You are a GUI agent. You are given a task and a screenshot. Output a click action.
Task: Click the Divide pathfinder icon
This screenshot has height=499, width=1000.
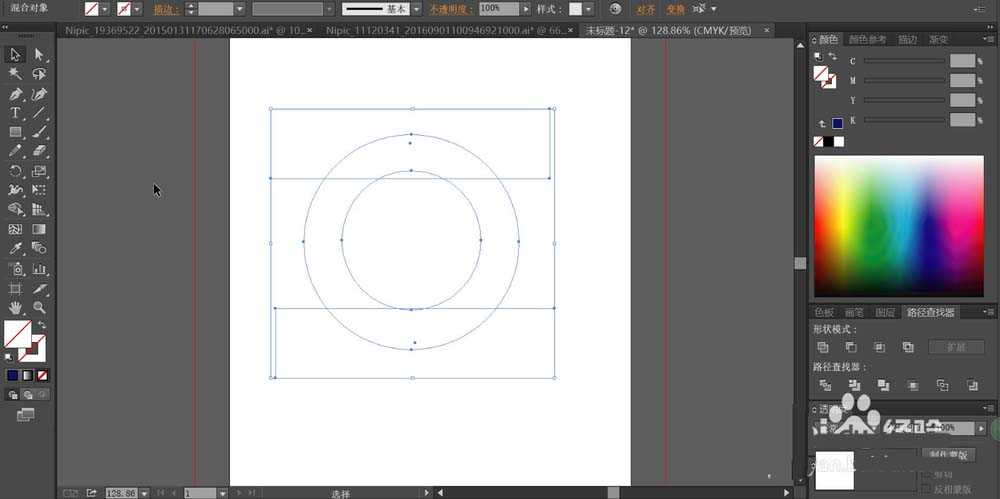coord(825,385)
